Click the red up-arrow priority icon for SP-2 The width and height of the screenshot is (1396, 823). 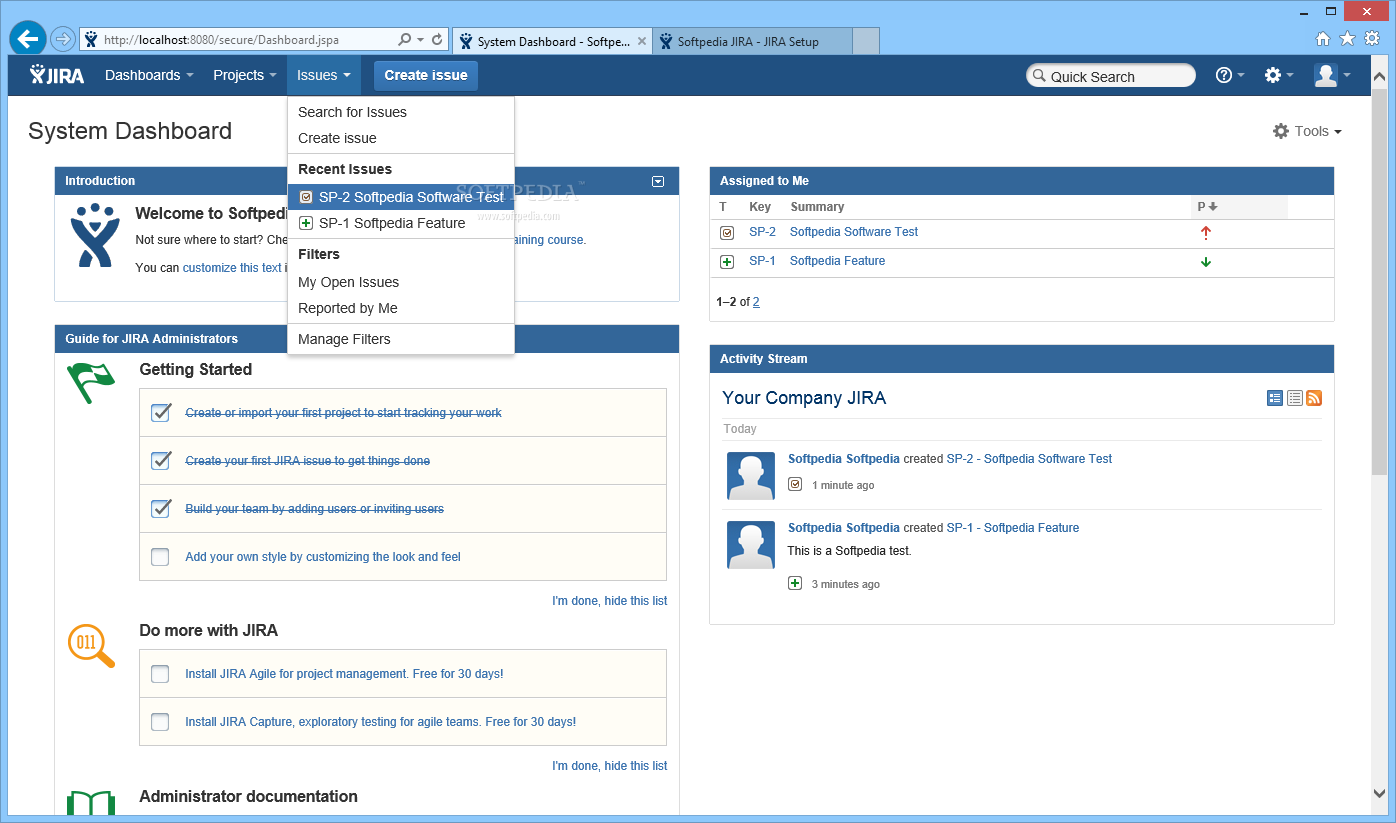coord(1205,233)
